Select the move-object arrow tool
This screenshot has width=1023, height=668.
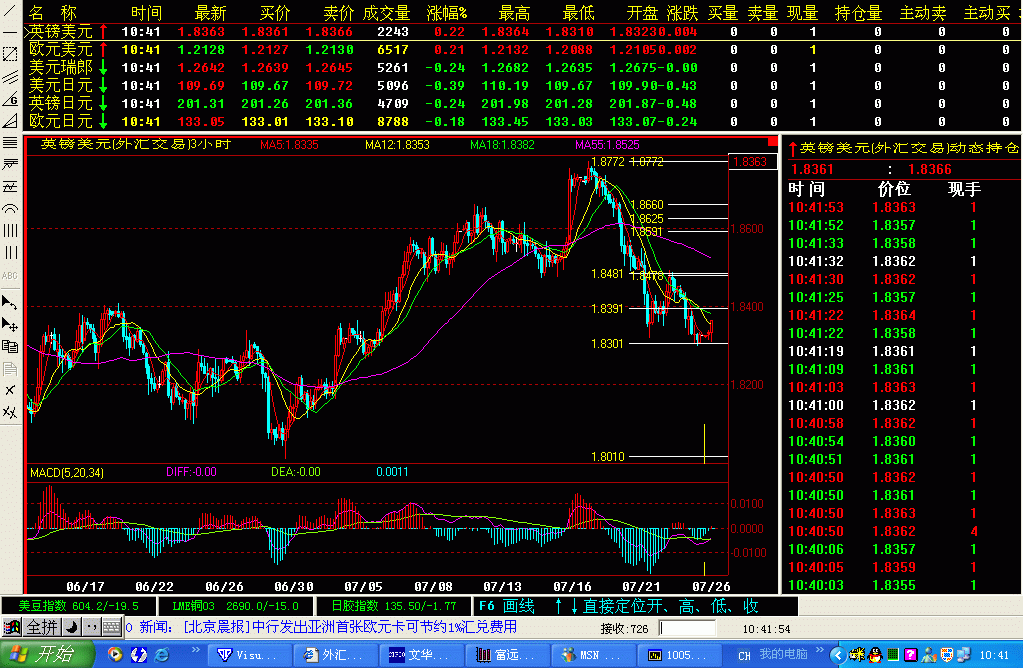click(x=10, y=324)
